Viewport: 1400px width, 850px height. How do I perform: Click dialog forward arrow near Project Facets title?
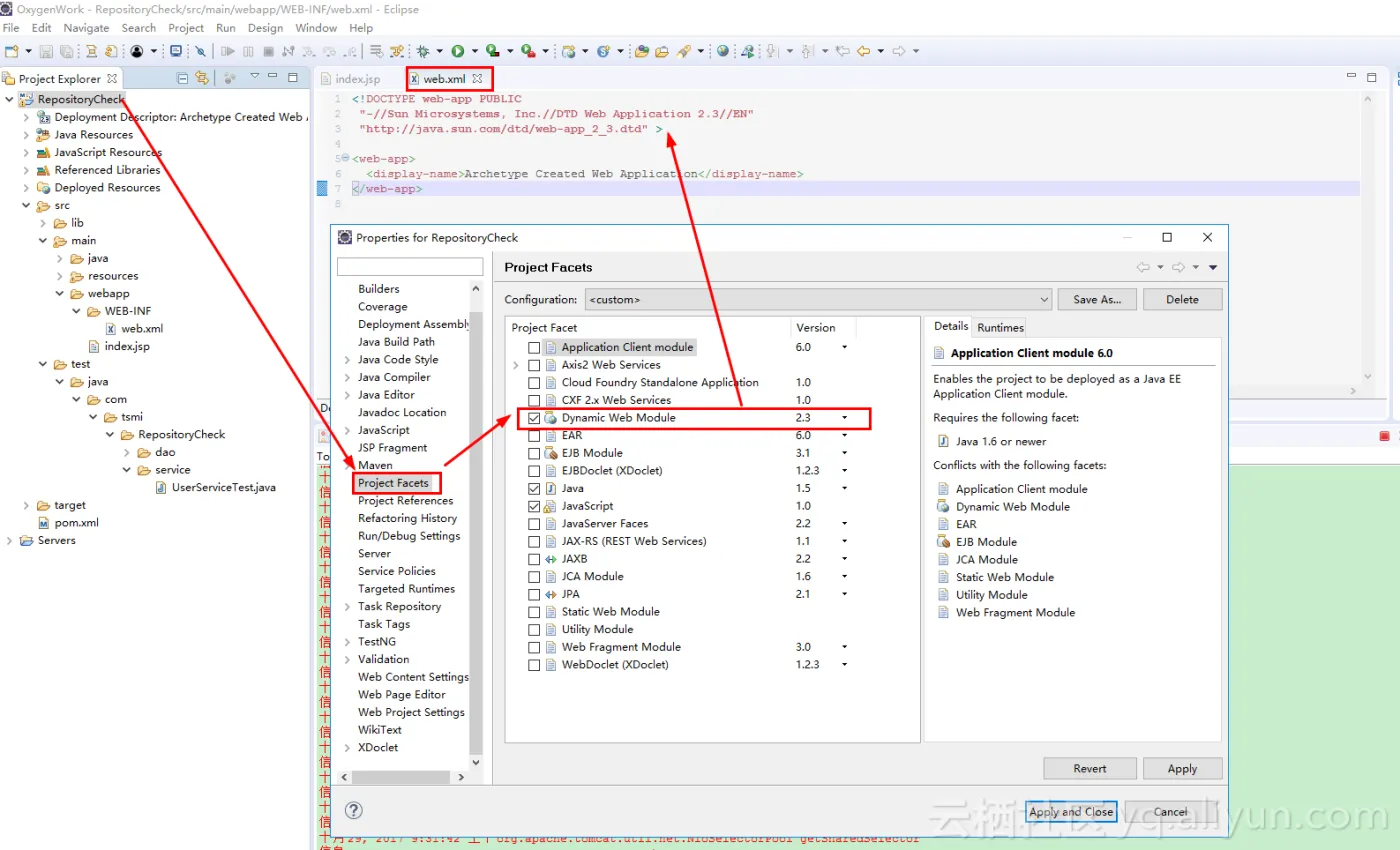[1178, 268]
